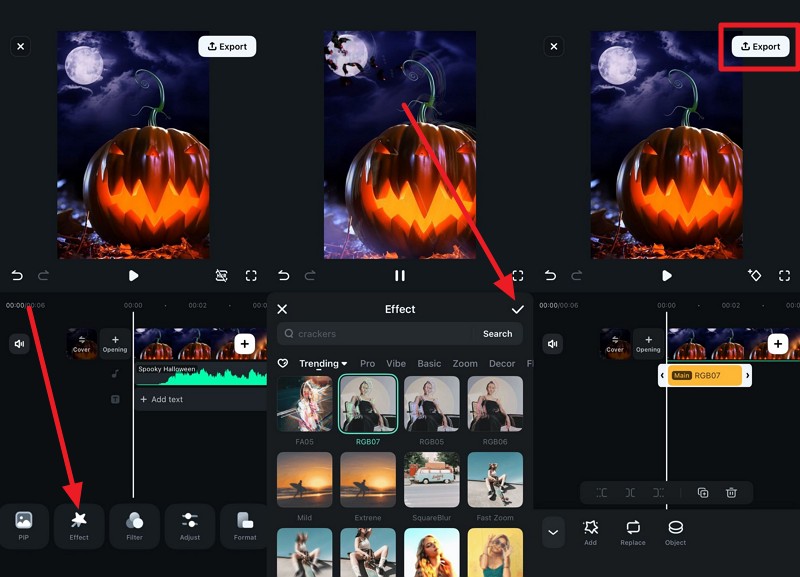Toggle the heart favorites filter
The image size is (800, 577).
coord(283,364)
